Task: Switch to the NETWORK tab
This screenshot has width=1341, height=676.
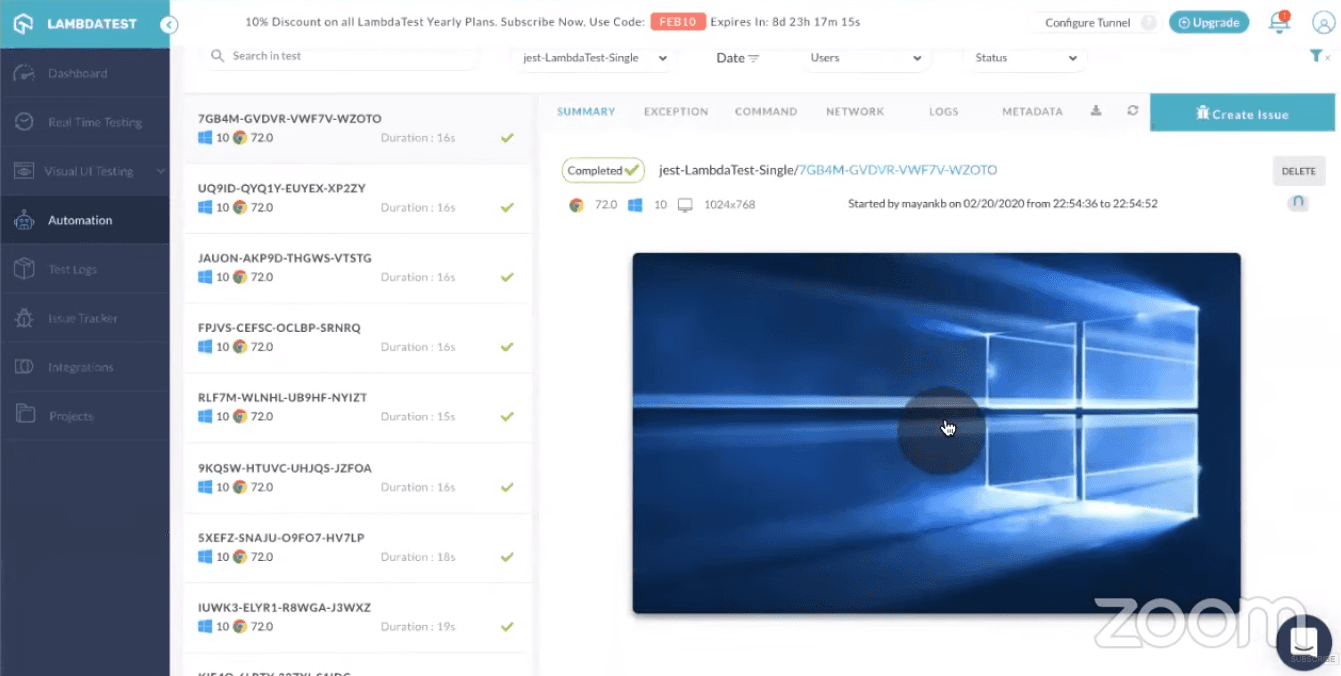Action: (855, 112)
